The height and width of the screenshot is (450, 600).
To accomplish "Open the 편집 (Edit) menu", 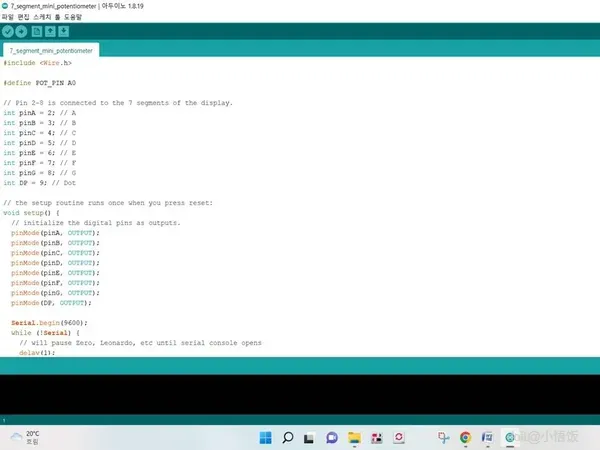I will 23,17.
